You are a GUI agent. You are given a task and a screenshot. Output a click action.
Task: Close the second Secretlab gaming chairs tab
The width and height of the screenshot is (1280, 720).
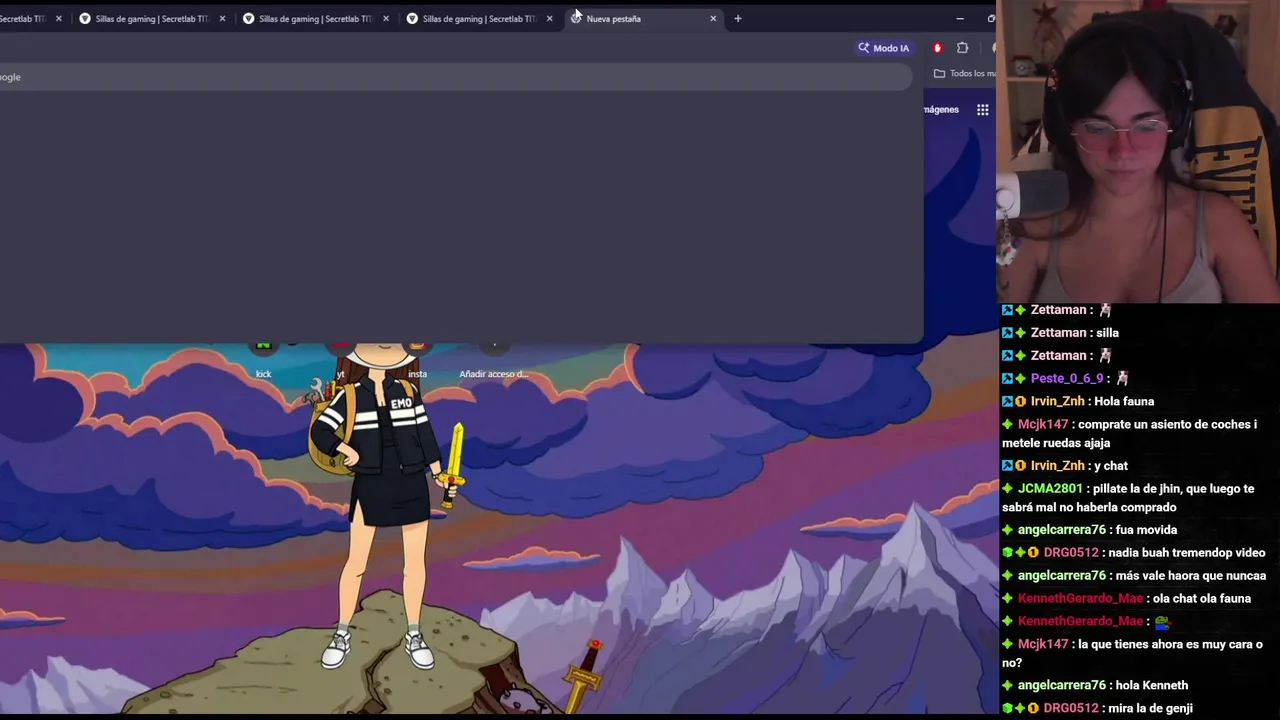(x=222, y=18)
